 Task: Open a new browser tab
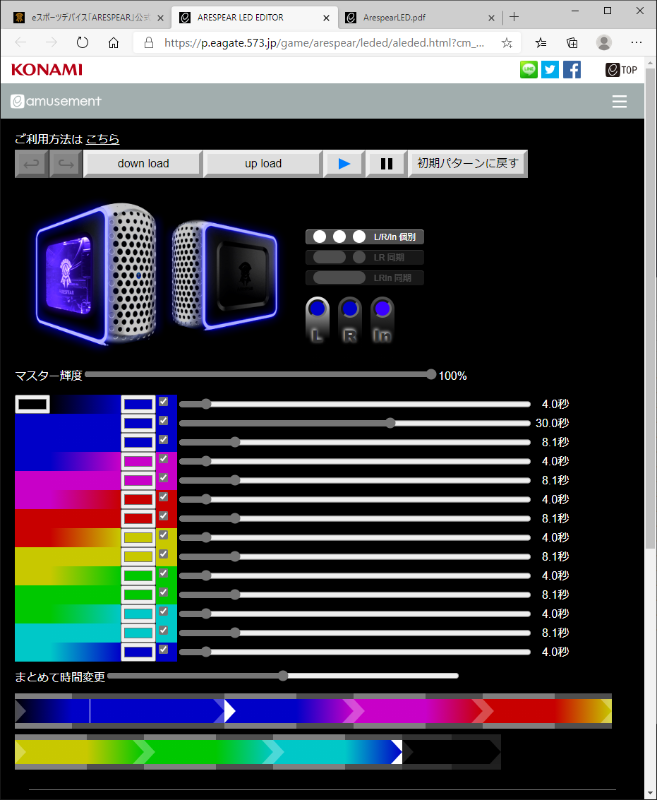514,17
